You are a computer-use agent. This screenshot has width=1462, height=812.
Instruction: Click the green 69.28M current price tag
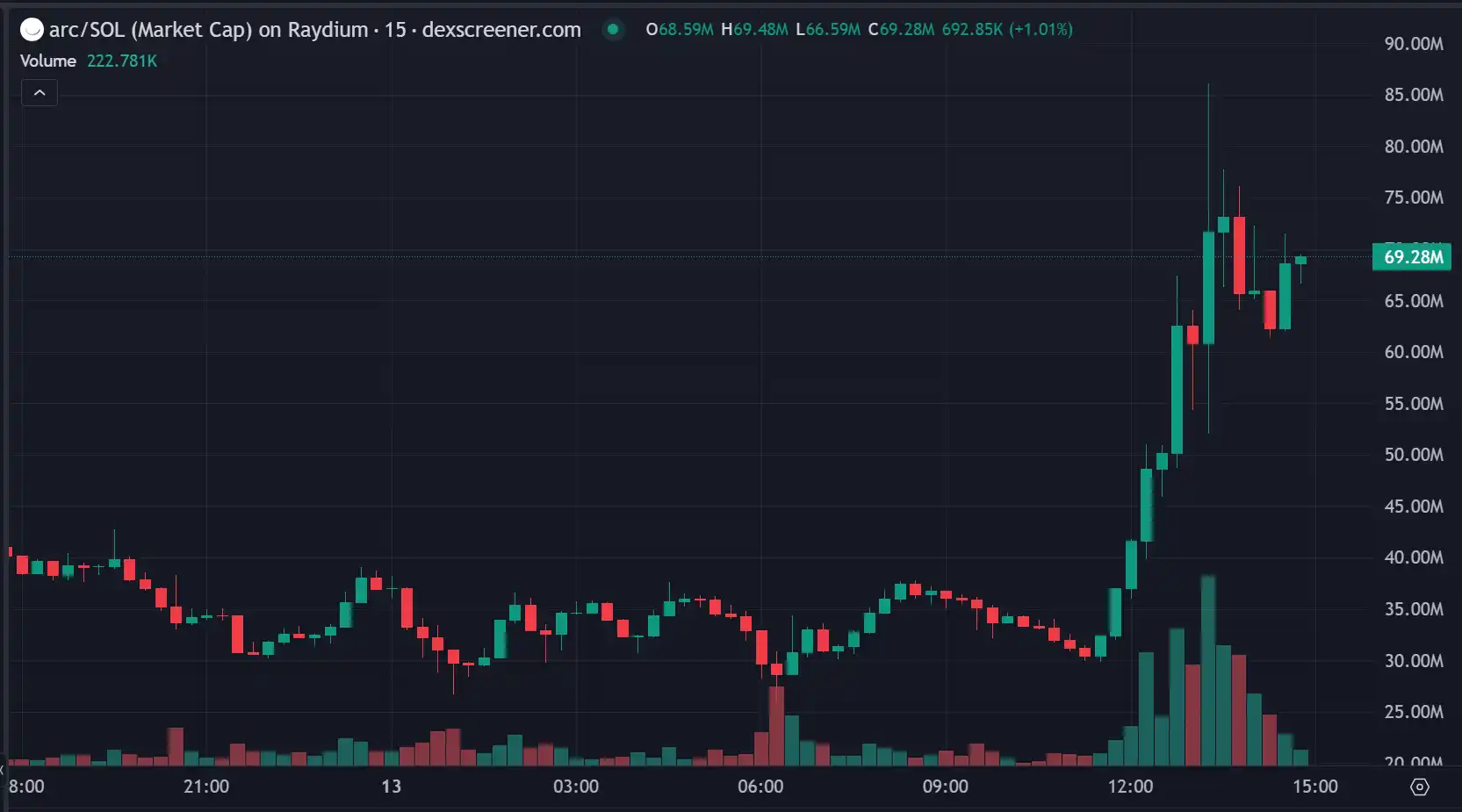[1412, 257]
